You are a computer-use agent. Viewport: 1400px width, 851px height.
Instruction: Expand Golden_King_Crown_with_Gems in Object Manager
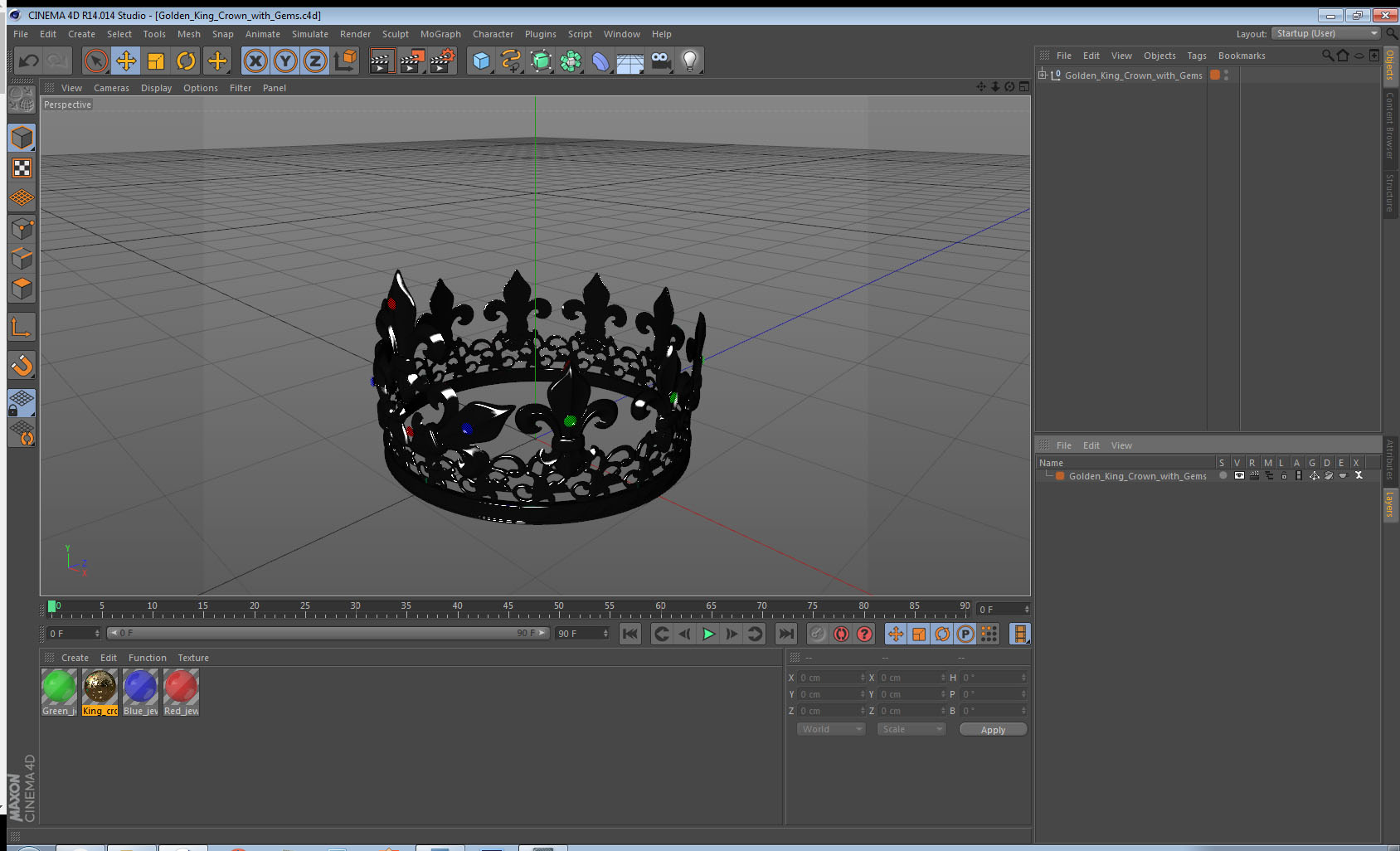1043,75
